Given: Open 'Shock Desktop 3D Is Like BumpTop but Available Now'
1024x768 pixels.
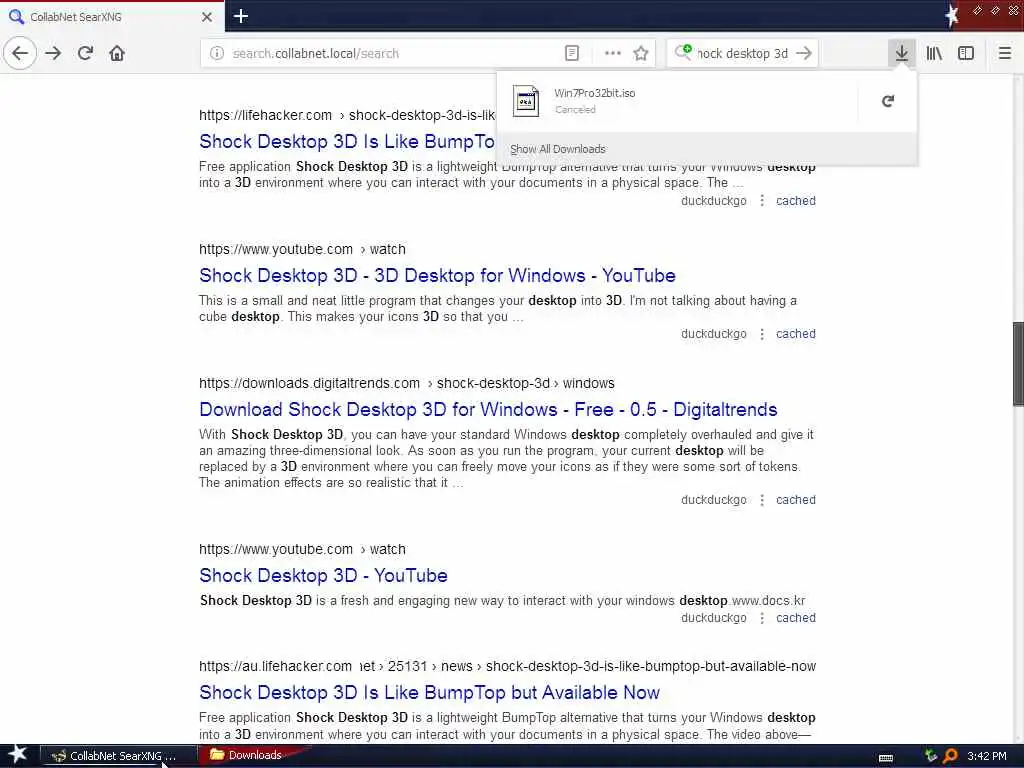Looking at the screenshot, I should [430, 692].
